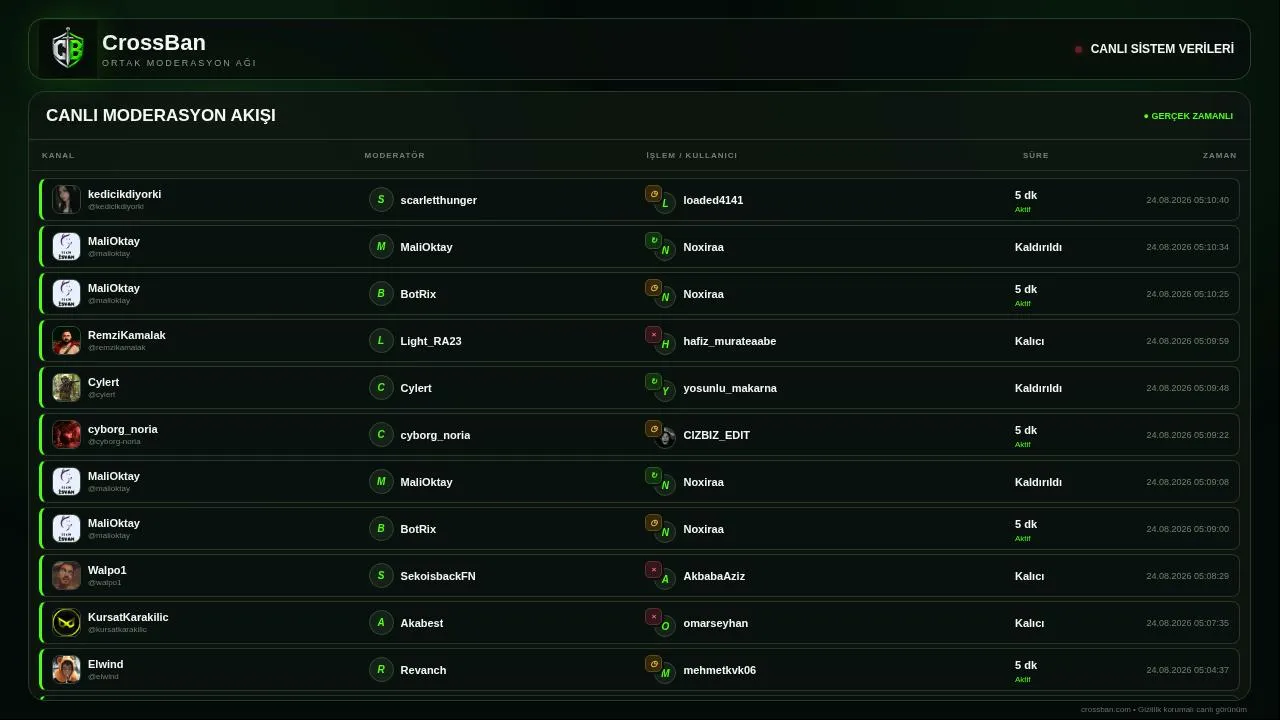Click unban icon beside yosunlu_makarna
Screen dimensions: 1280x720
(653, 382)
